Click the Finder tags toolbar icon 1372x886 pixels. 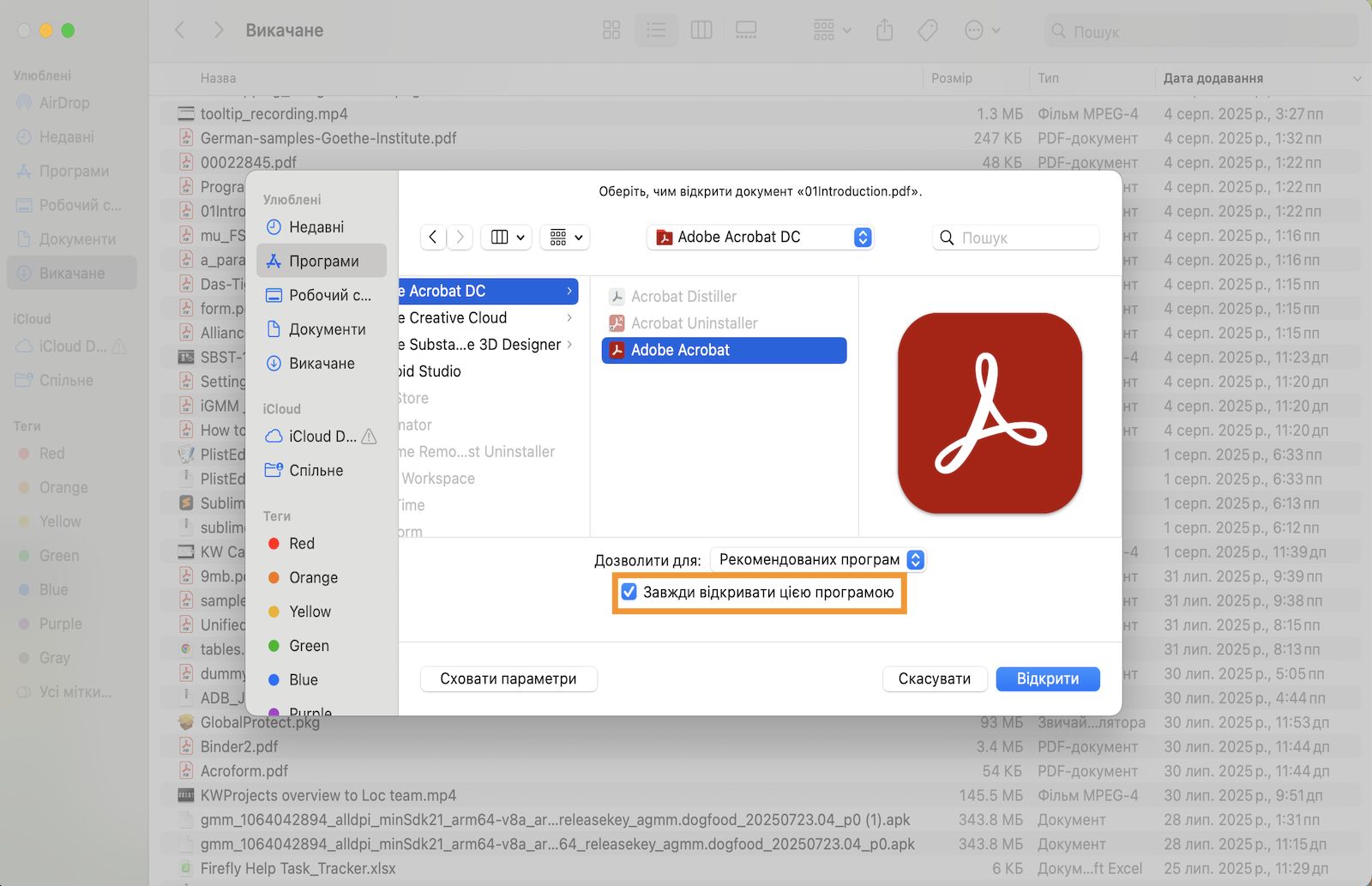[x=927, y=31]
